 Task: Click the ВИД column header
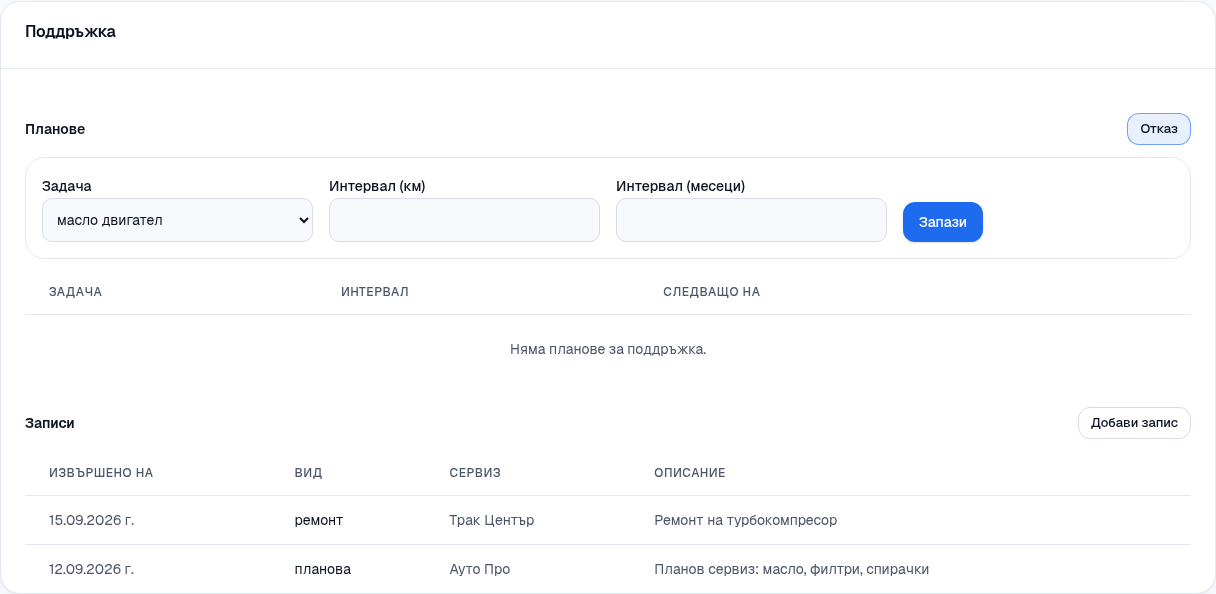309,472
